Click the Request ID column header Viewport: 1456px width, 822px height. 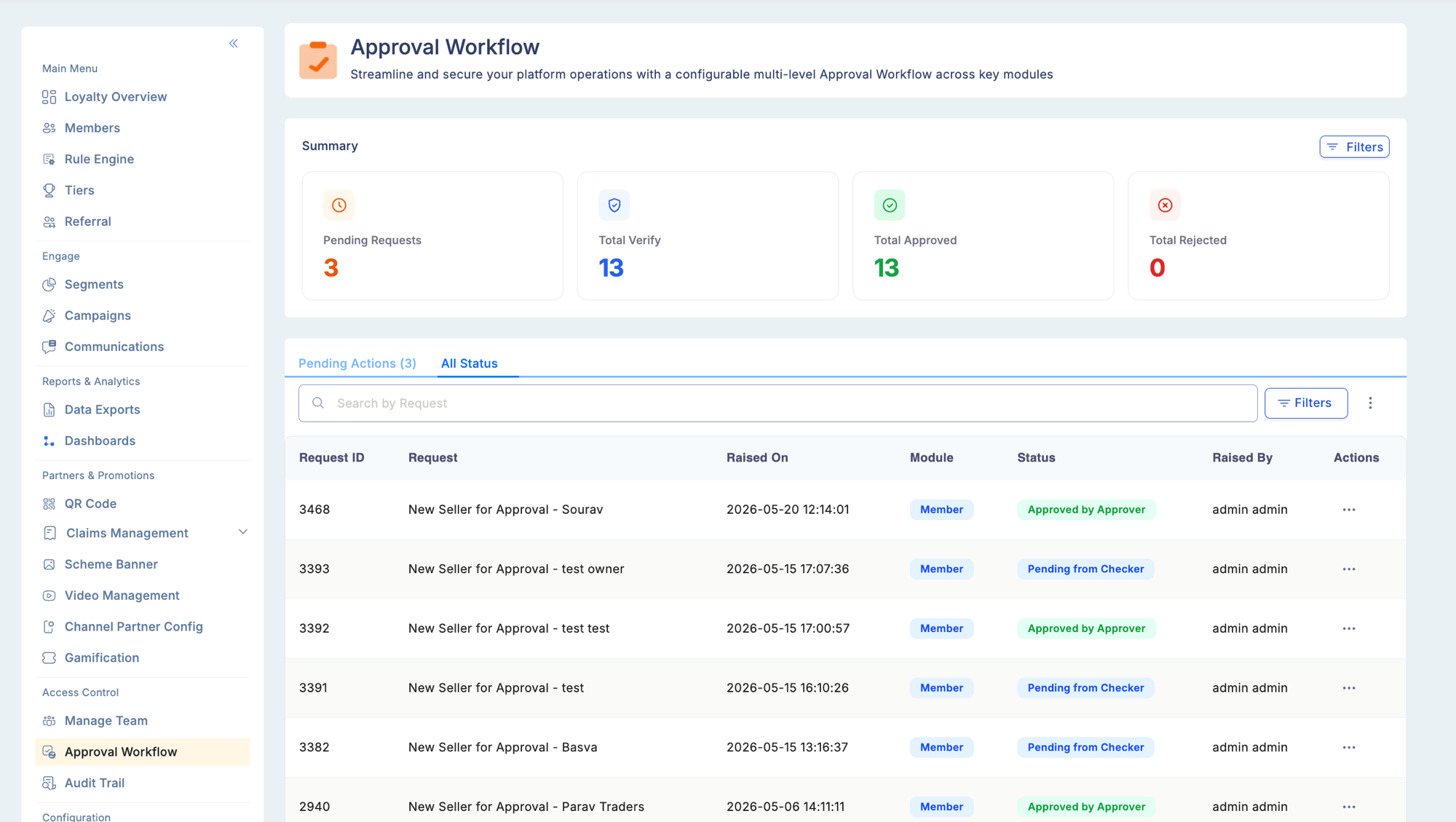331,458
